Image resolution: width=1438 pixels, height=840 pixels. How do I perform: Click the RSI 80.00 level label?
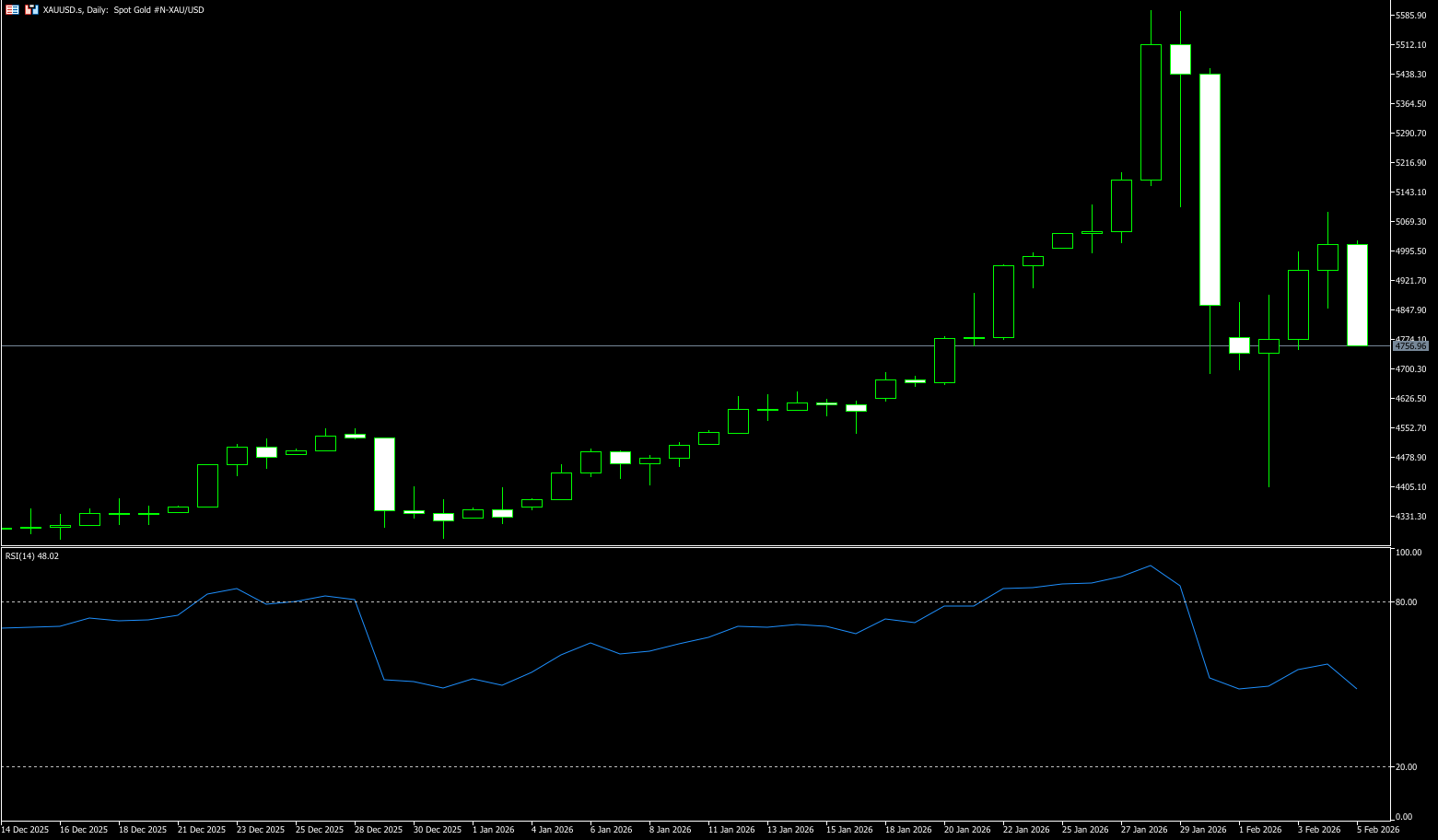[1407, 602]
